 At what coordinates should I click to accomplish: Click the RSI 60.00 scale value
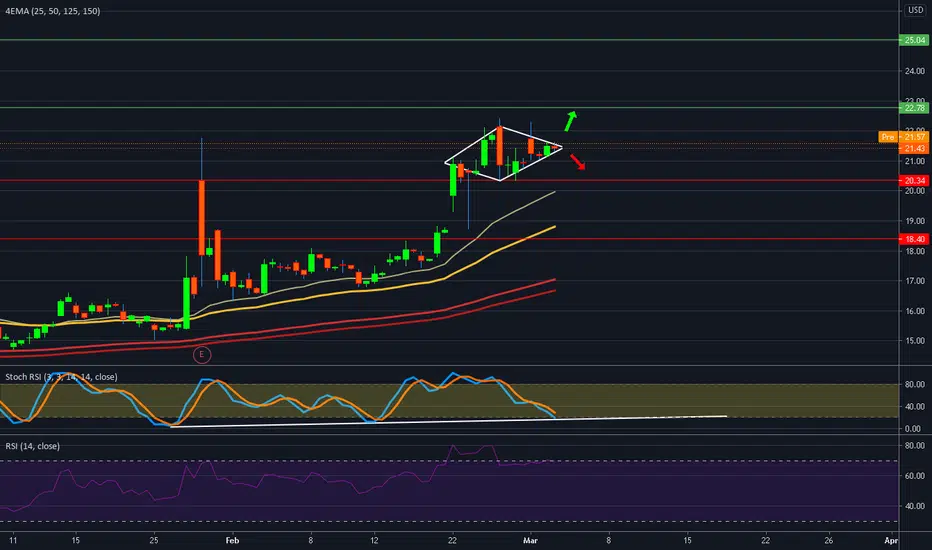(915, 476)
